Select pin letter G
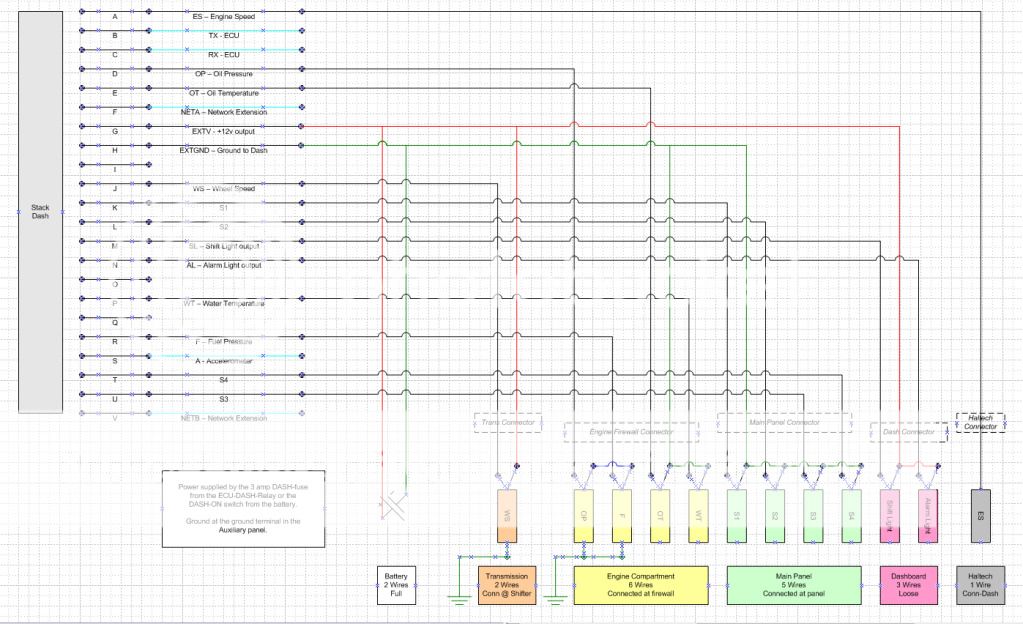Image resolution: width=1023 pixels, height=624 pixels. pyautogui.click(x=115, y=131)
